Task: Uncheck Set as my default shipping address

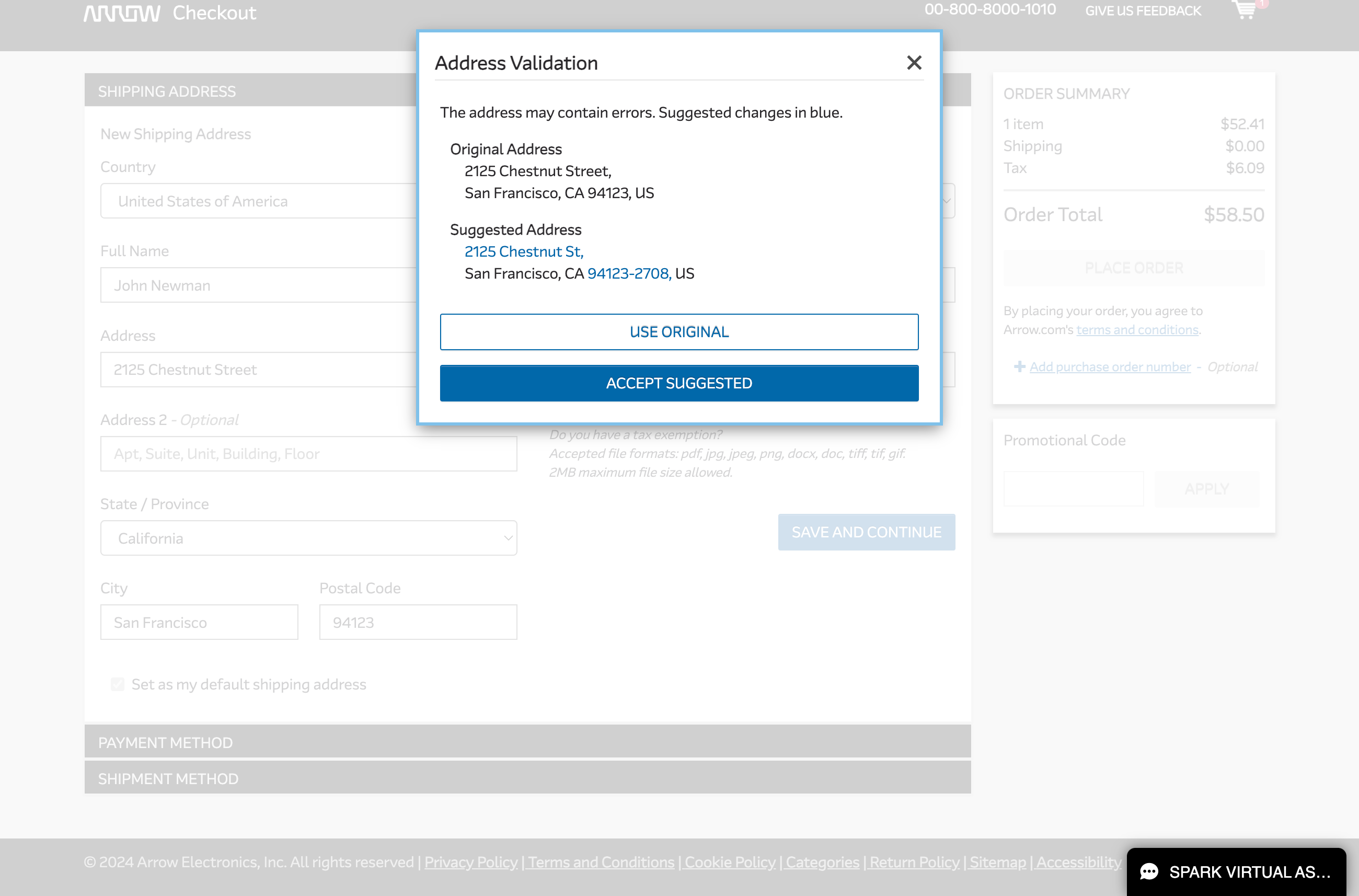Action: tap(117, 684)
